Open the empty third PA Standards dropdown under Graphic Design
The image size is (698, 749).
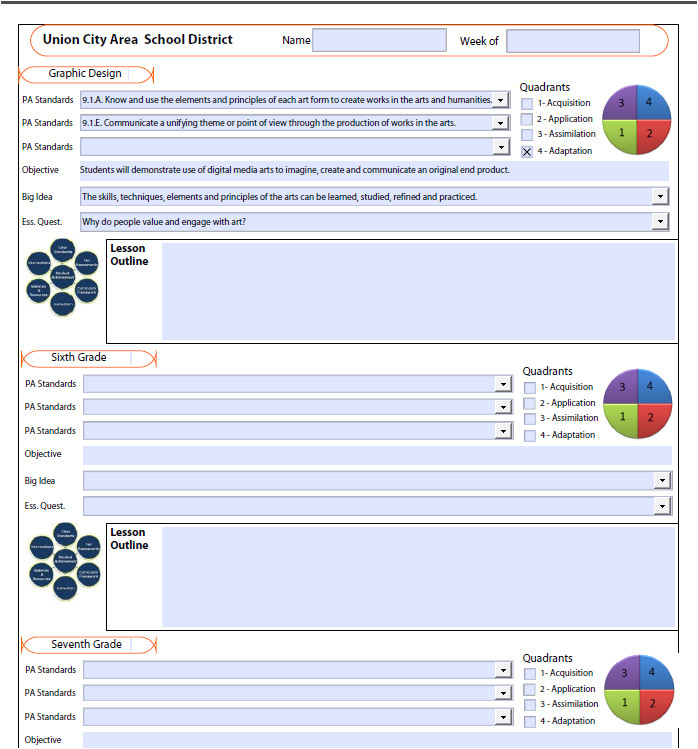(x=501, y=147)
